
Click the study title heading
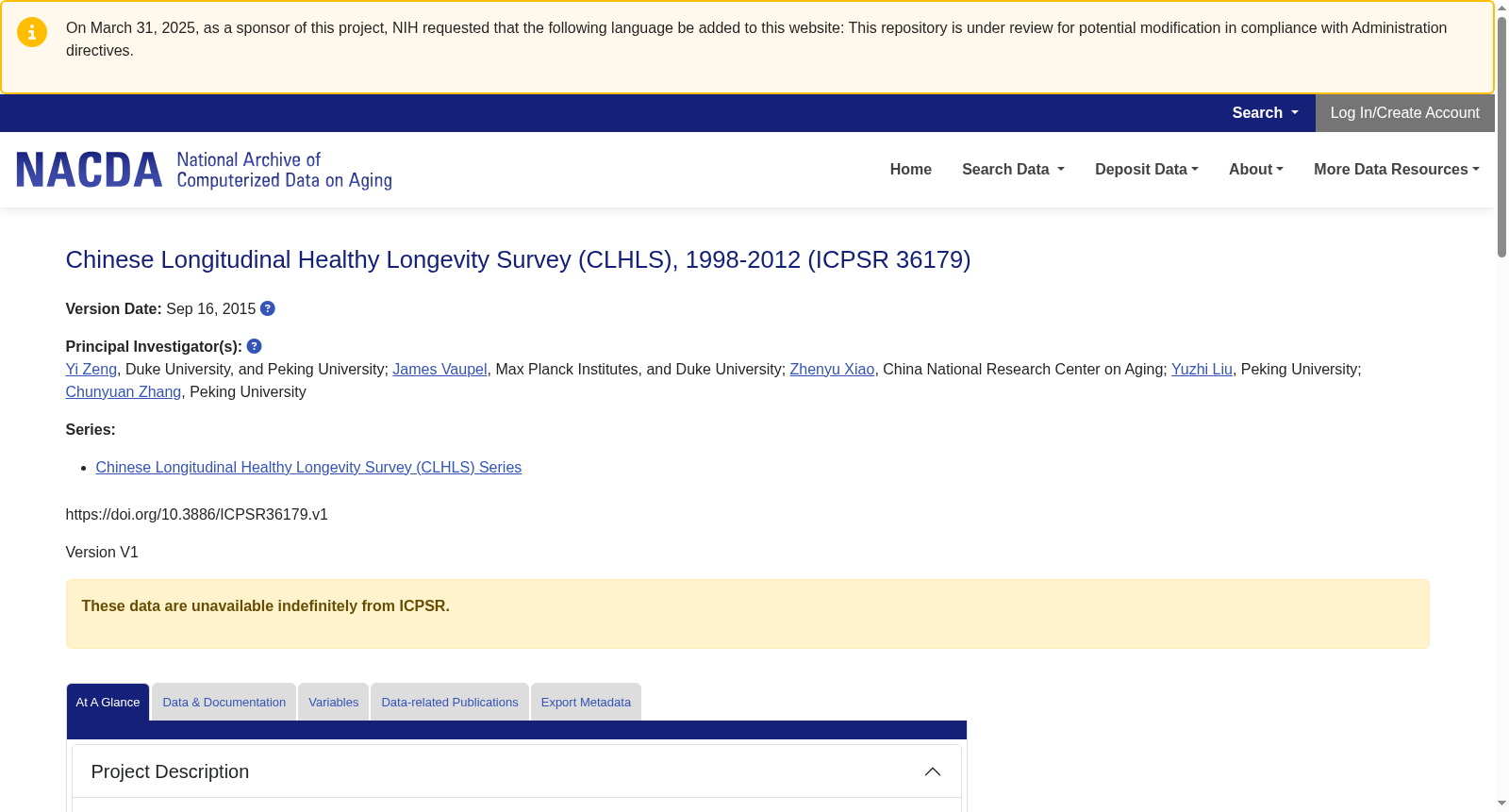[518, 259]
